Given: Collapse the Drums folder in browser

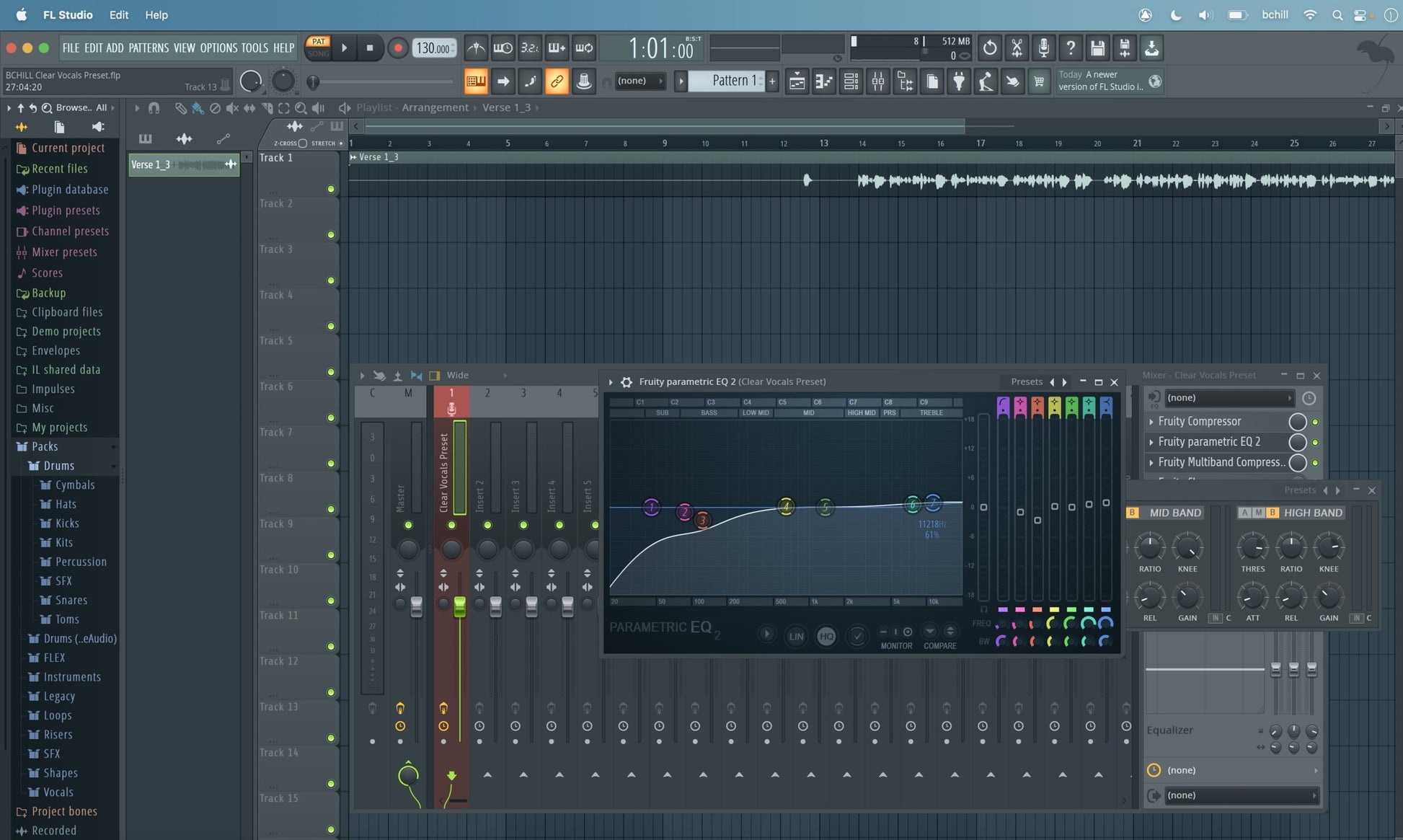Looking at the screenshot, I should (x=58, y=466).
